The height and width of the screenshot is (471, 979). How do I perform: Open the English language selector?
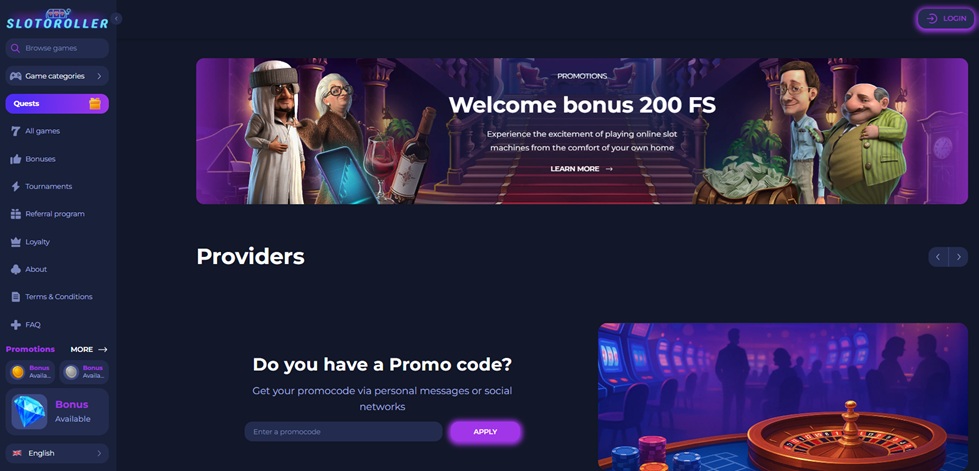point(57,453)
